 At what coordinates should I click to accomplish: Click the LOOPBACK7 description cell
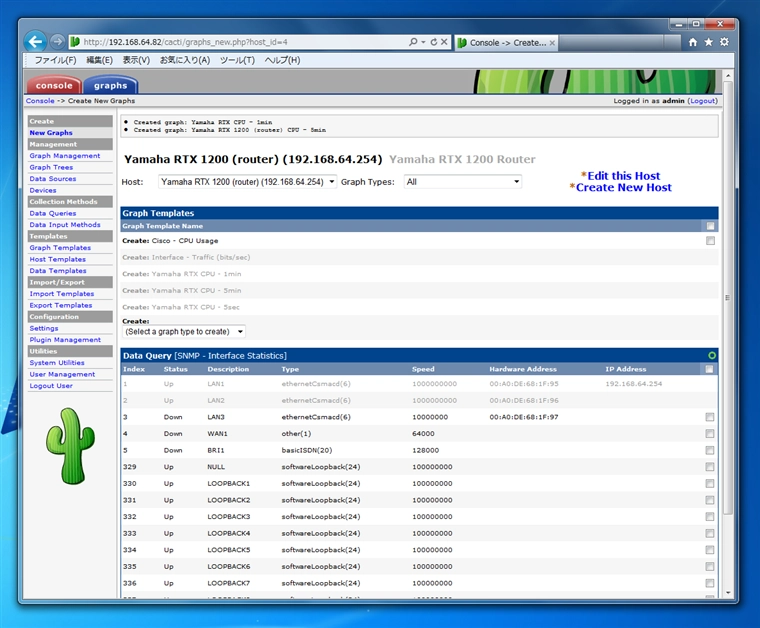click(229, 583)
